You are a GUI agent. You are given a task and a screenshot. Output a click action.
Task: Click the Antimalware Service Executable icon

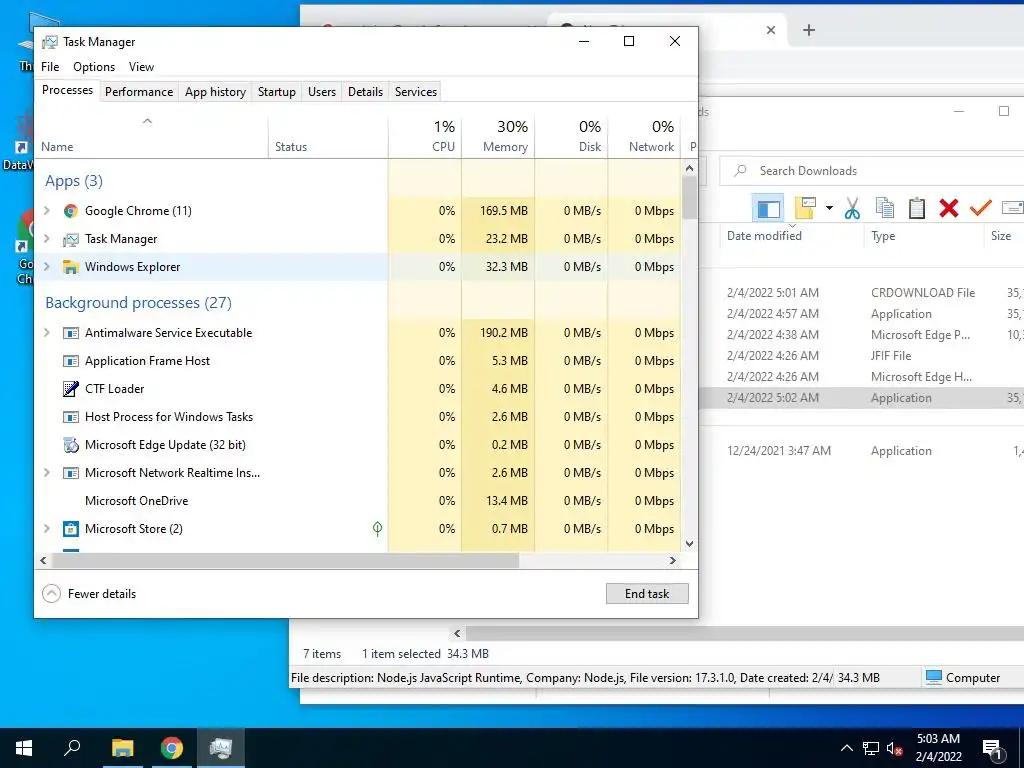(x=71, y=333)
